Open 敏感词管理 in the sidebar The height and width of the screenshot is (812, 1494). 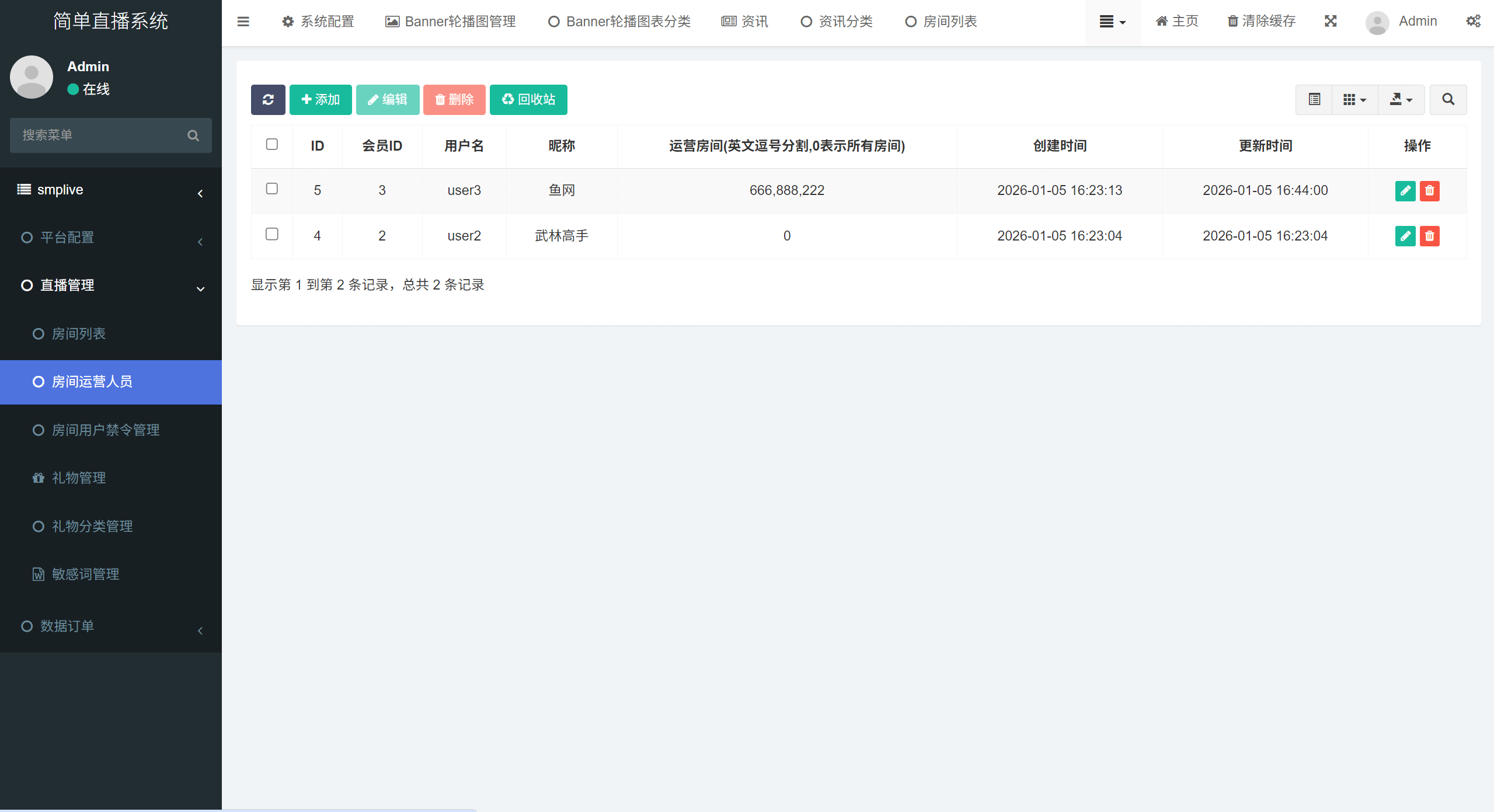tap(85, 574)
